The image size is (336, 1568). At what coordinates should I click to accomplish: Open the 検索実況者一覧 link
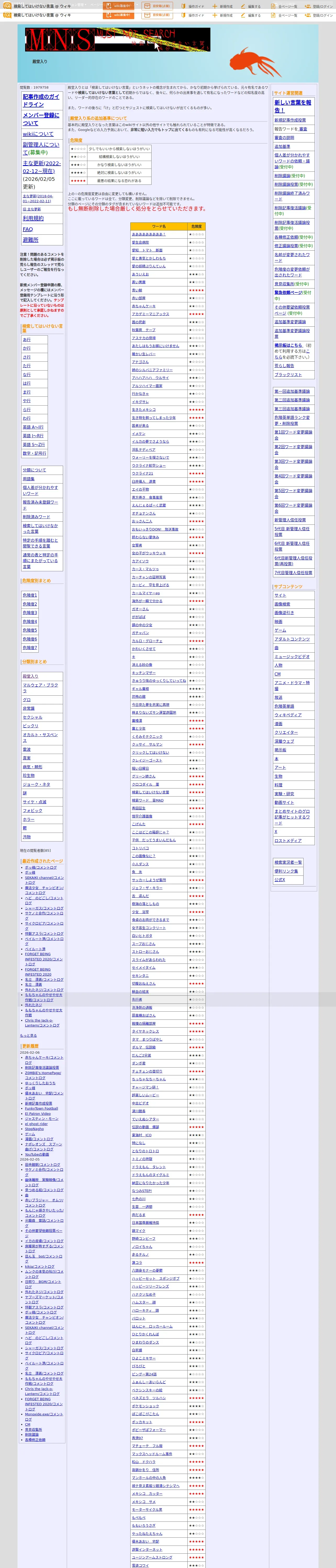[288, 862]
